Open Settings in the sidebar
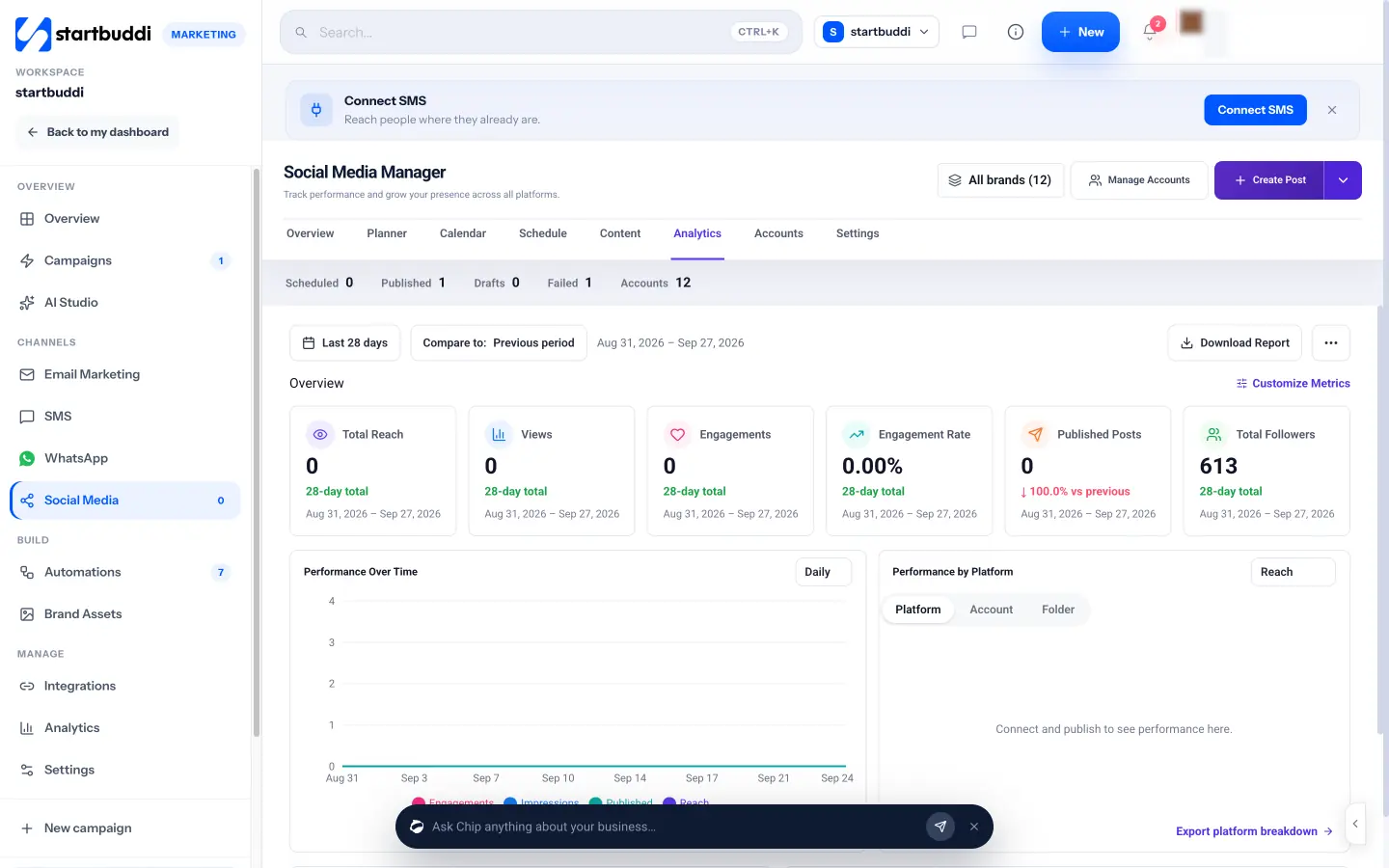Image resolution: width=1389 pixels, height=868 pixels. pyautogui.click(x=125, y=770)
